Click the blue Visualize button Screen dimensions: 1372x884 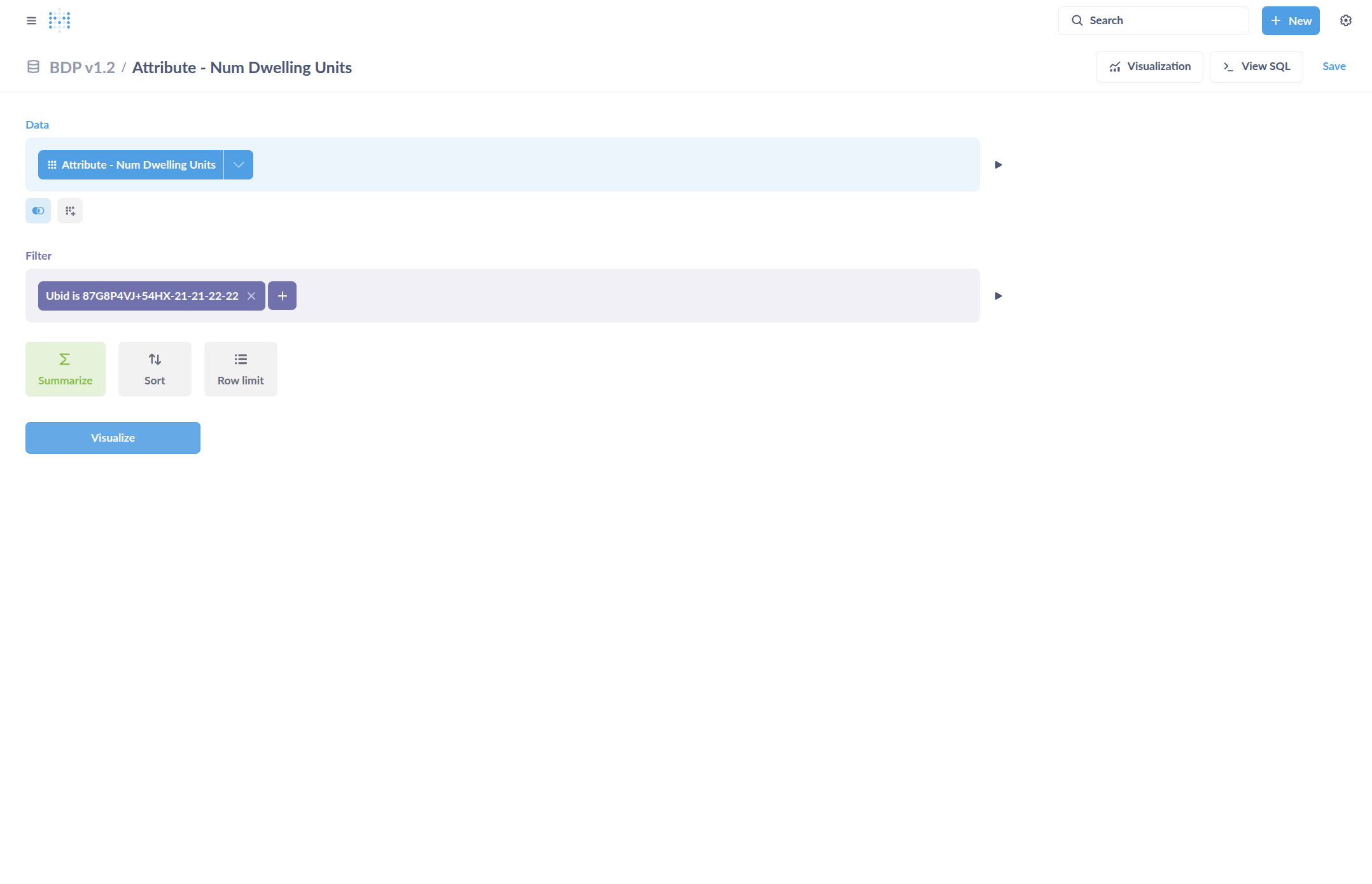pyautogui.click(x=113, y=438)
